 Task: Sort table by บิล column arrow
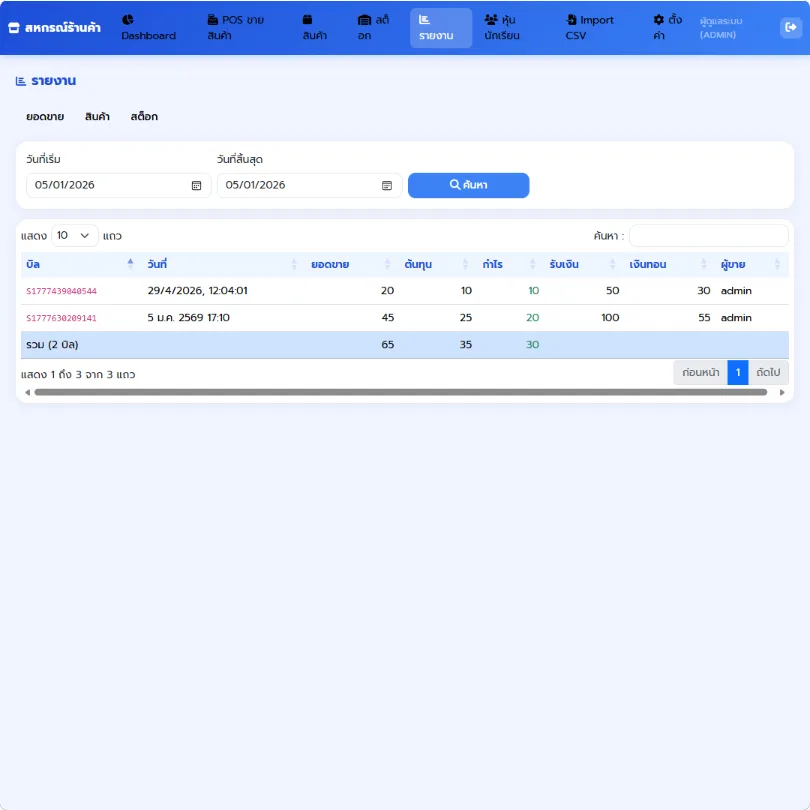click(x=130, y=264)
